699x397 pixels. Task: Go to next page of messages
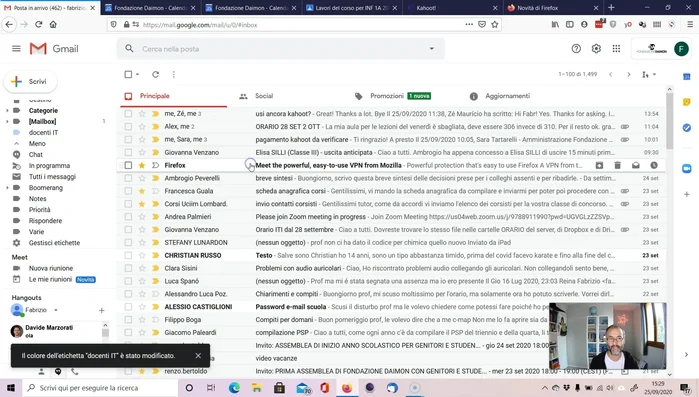(x=629, y=74)
